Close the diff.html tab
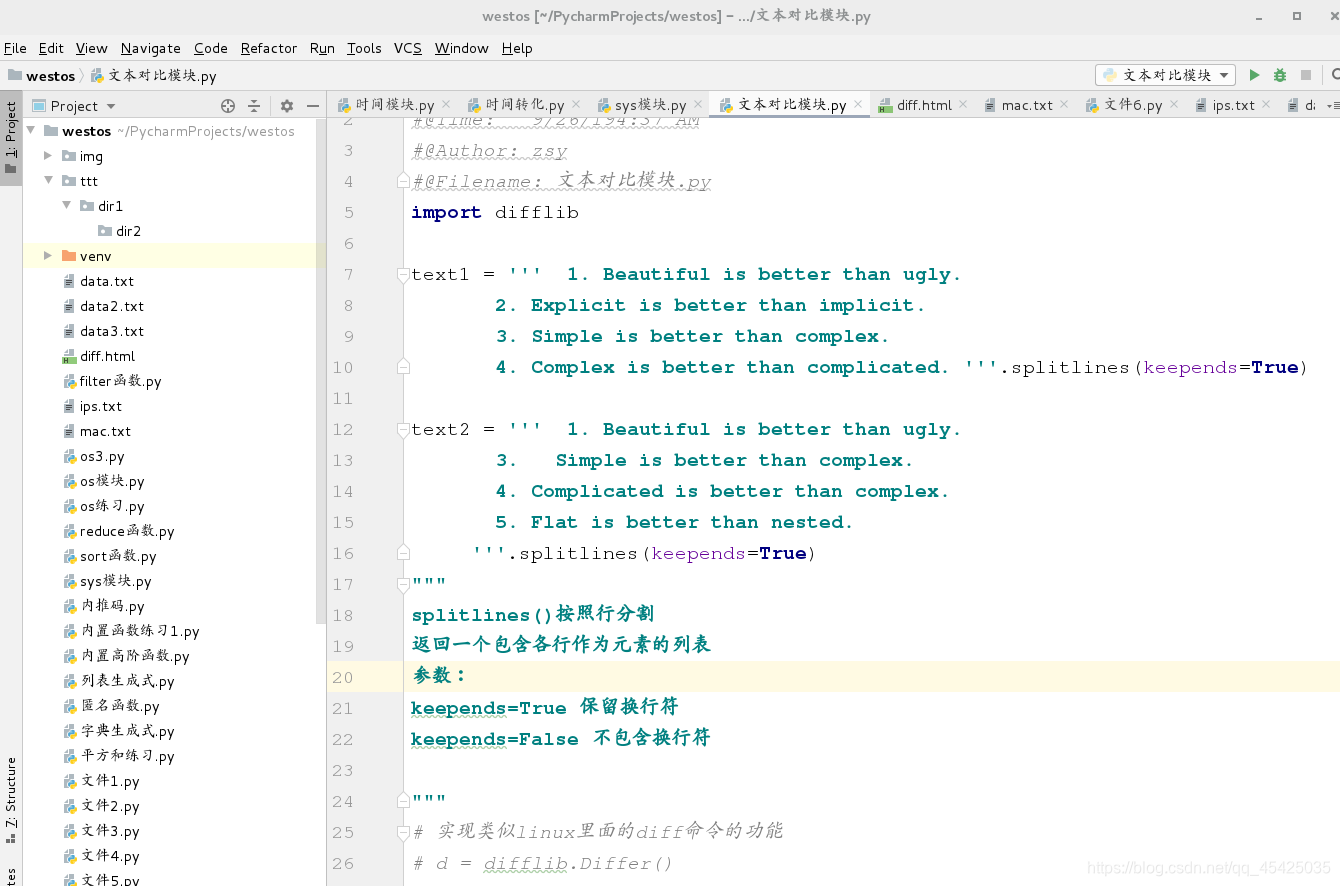Viewport: 1340px width, 886px height. pyautogui.click(x=963, y=104)
